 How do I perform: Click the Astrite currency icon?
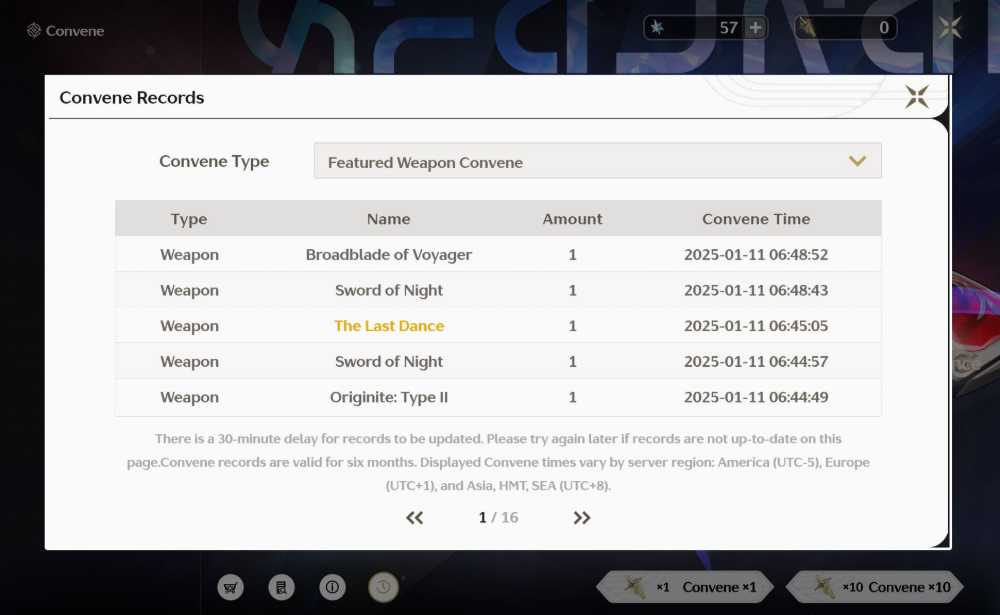[x=657, y=27]
